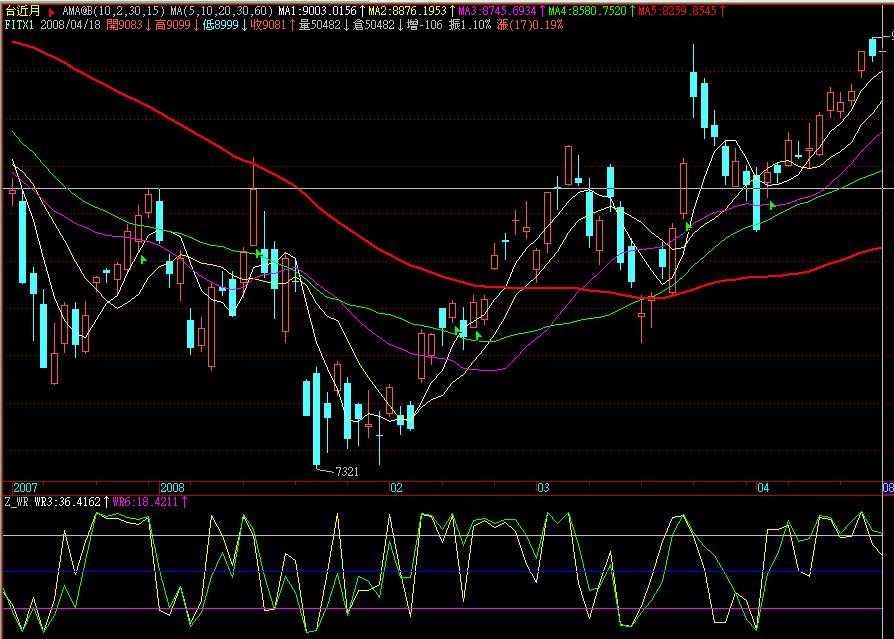Click the red up arrow after MA5 value
Screen dimensions: 894x639
tap(722, 9)
